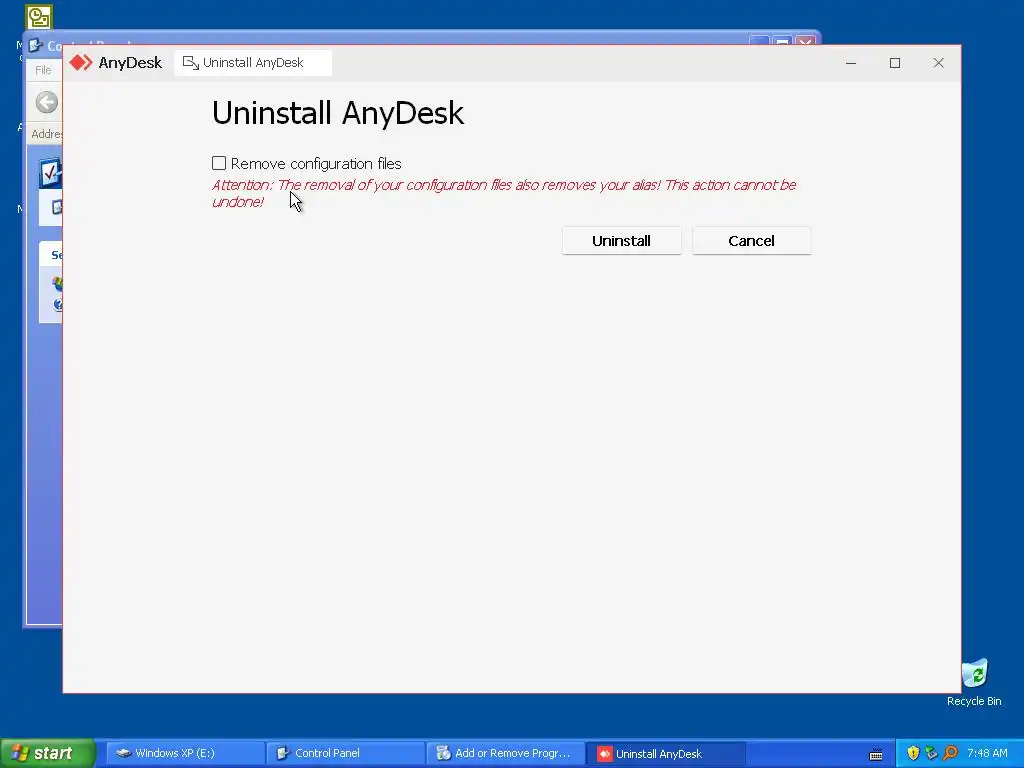Maximize the AnyDesk uninstall window
Viewport: 1024px width, 768px height.
click(x=895, y=63)
